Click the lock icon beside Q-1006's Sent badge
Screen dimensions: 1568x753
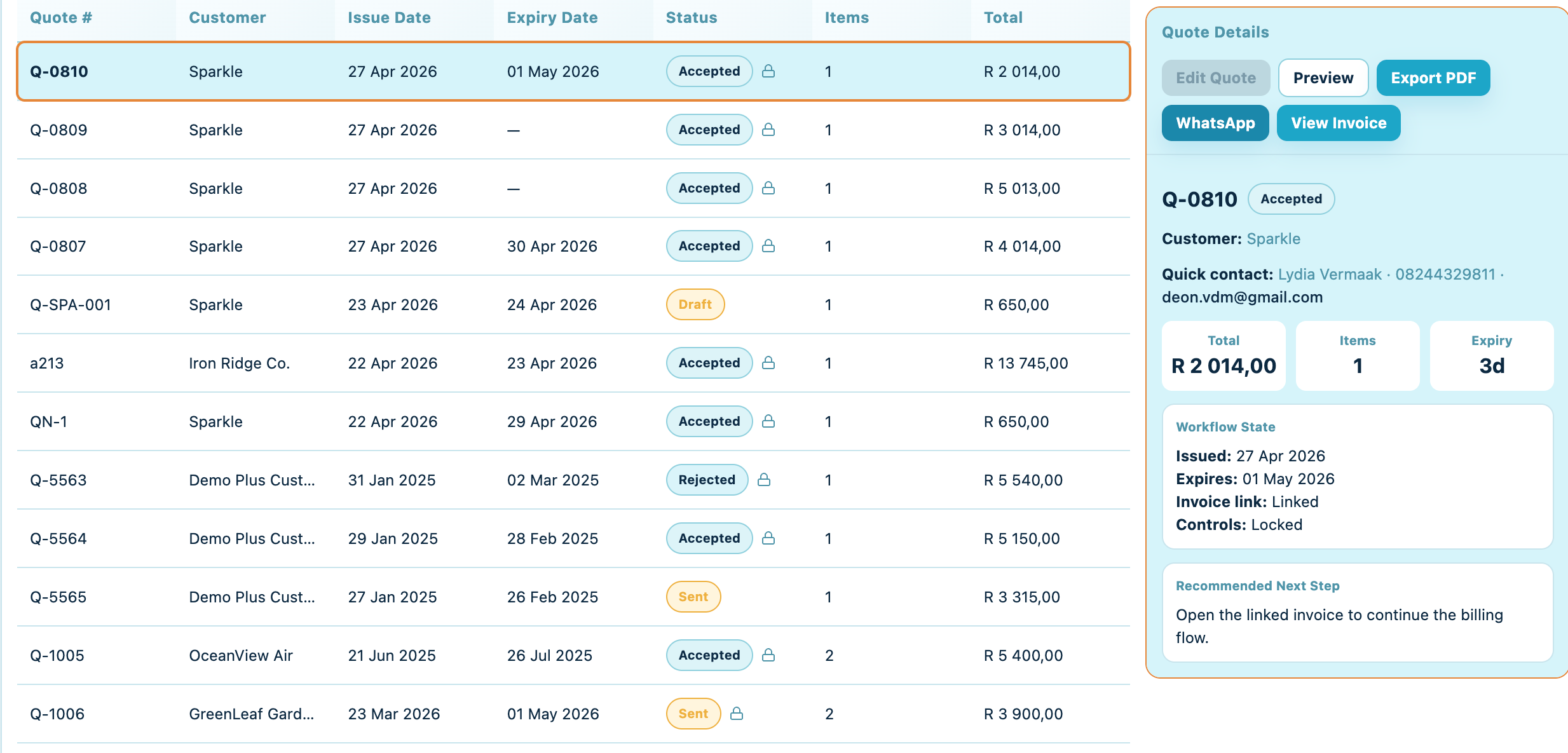tap(737, 714)
